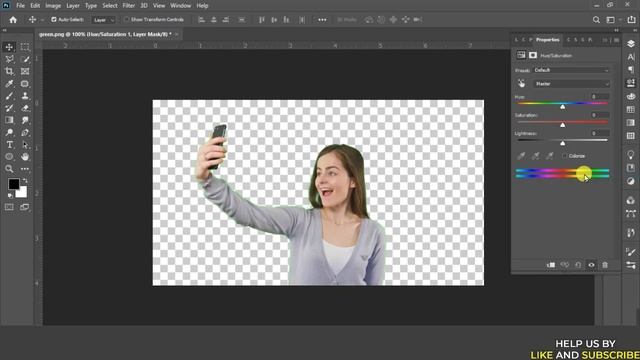Image resolution: width=640 pixels, height=360 pixels.
Task: Close the green.png document tab
Action: (177, 34)
